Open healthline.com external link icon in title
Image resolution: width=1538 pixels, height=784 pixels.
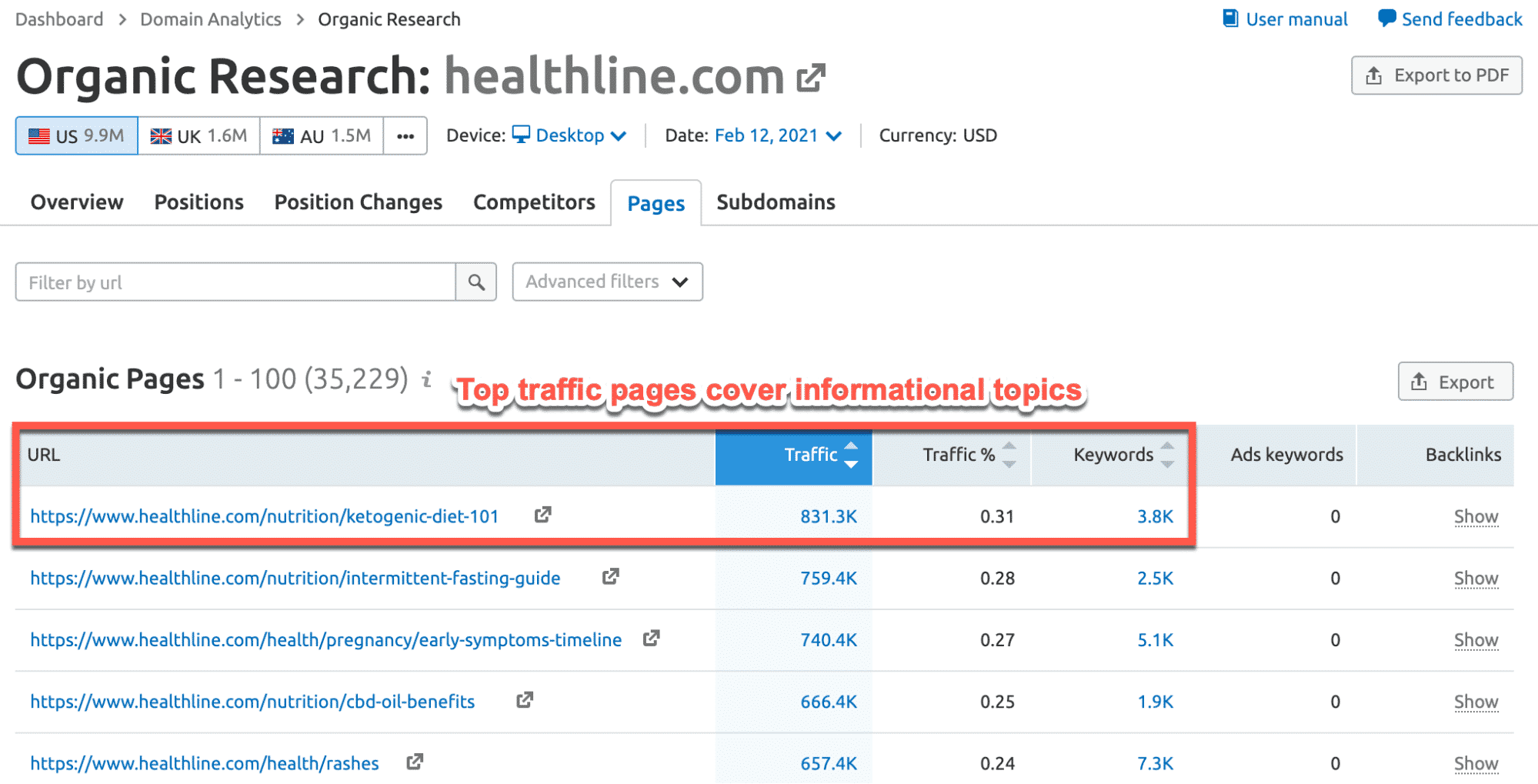tap(810, 78)
